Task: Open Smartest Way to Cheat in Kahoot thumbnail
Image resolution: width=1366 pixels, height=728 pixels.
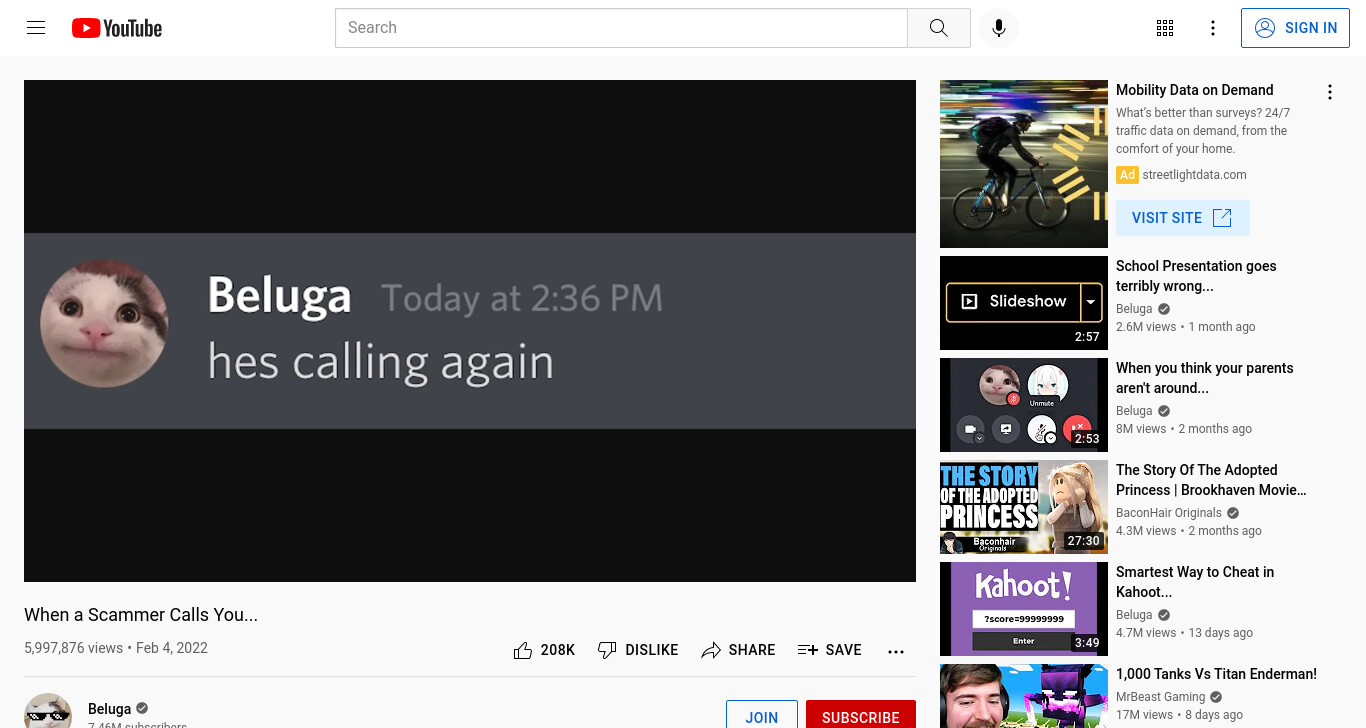Action: 1024,609
